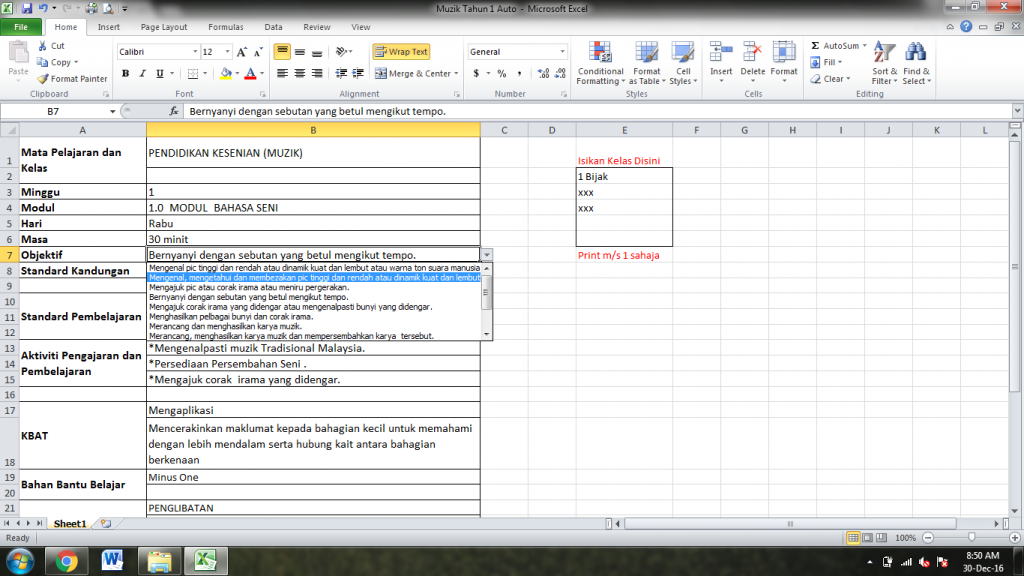The image size is (1024, 576).
Task: Click the Zoom slider handle
Action: 972,537
